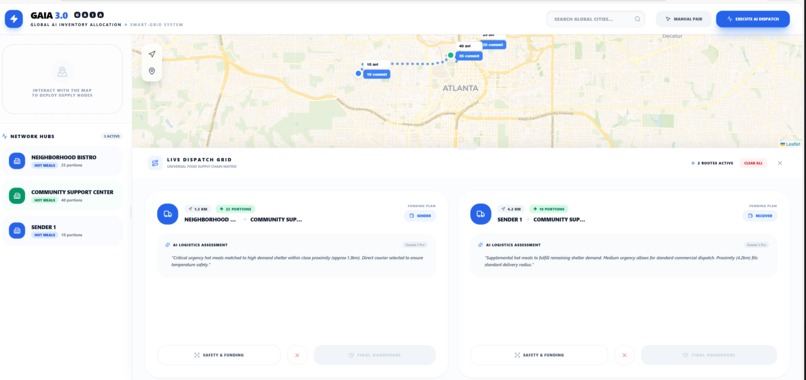Click AI Logistics Assessment icon, second card
Screen dimensions: 806x380
point(481,245)
